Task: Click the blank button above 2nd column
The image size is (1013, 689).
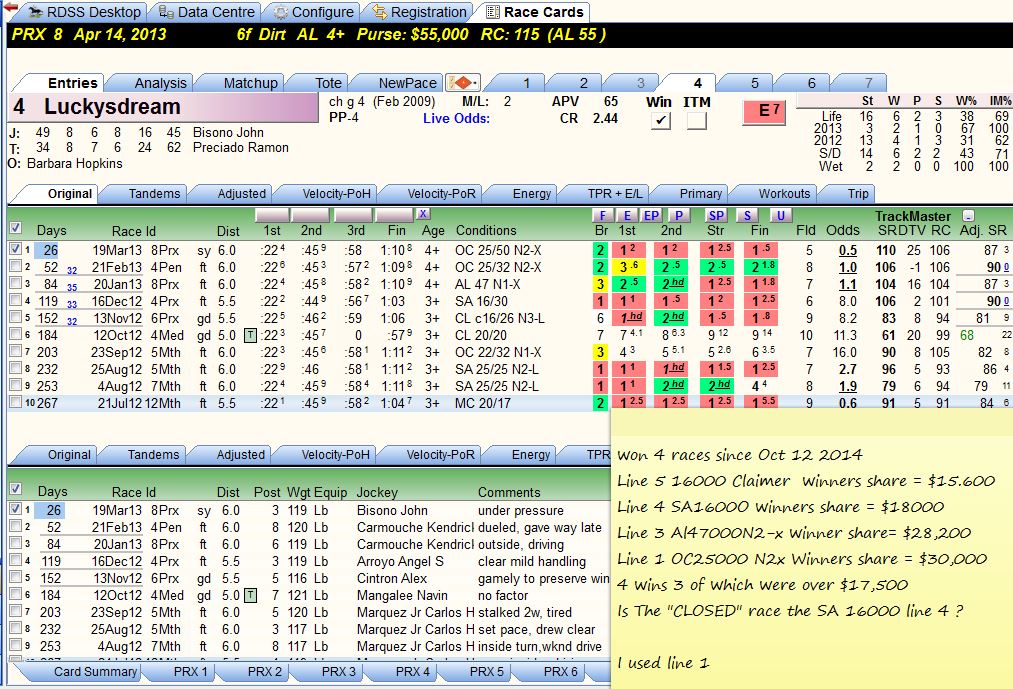Action: click(x=311, y=215)
